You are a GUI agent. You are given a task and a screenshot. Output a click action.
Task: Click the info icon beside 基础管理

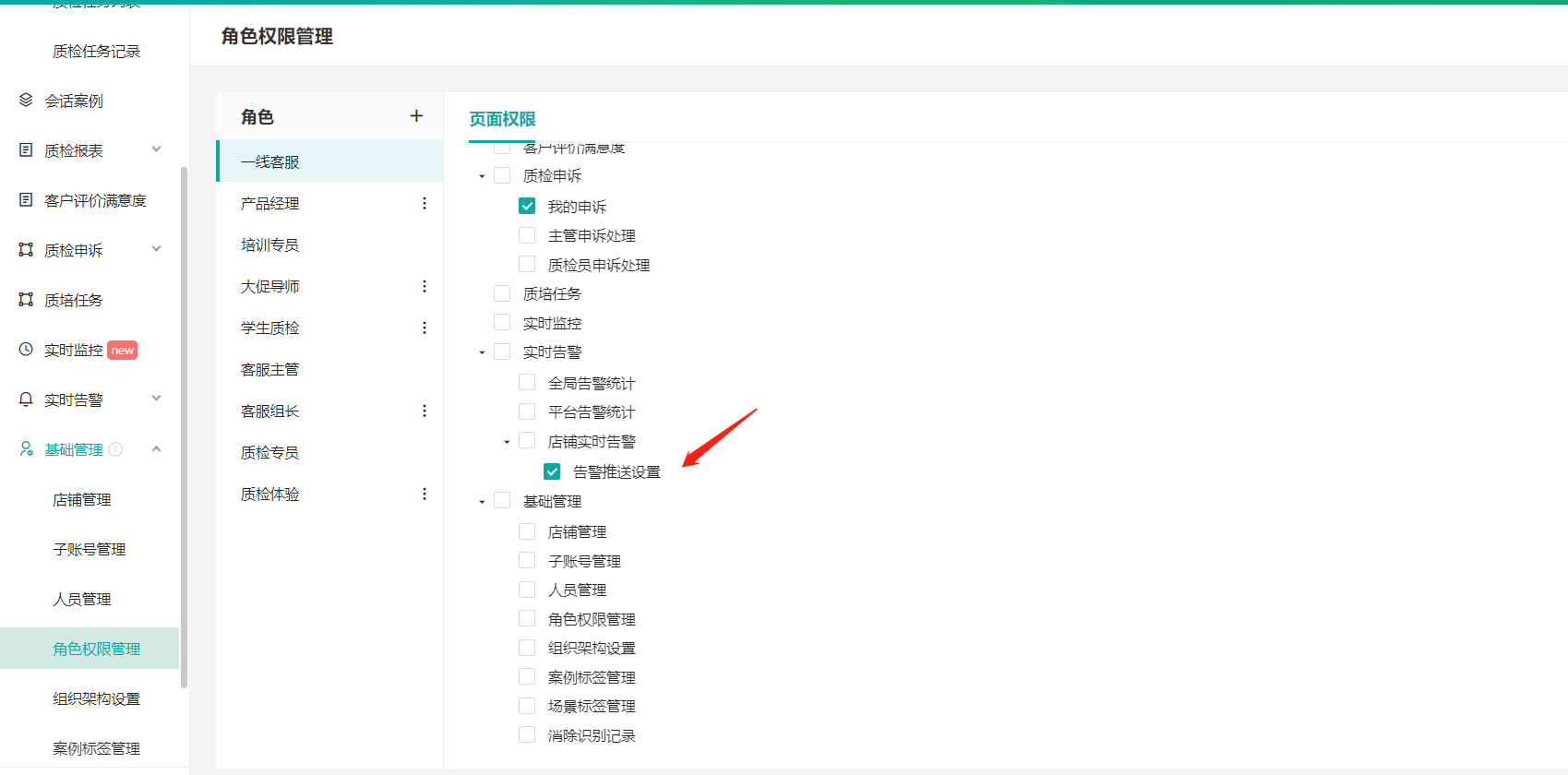pos(115,449)
